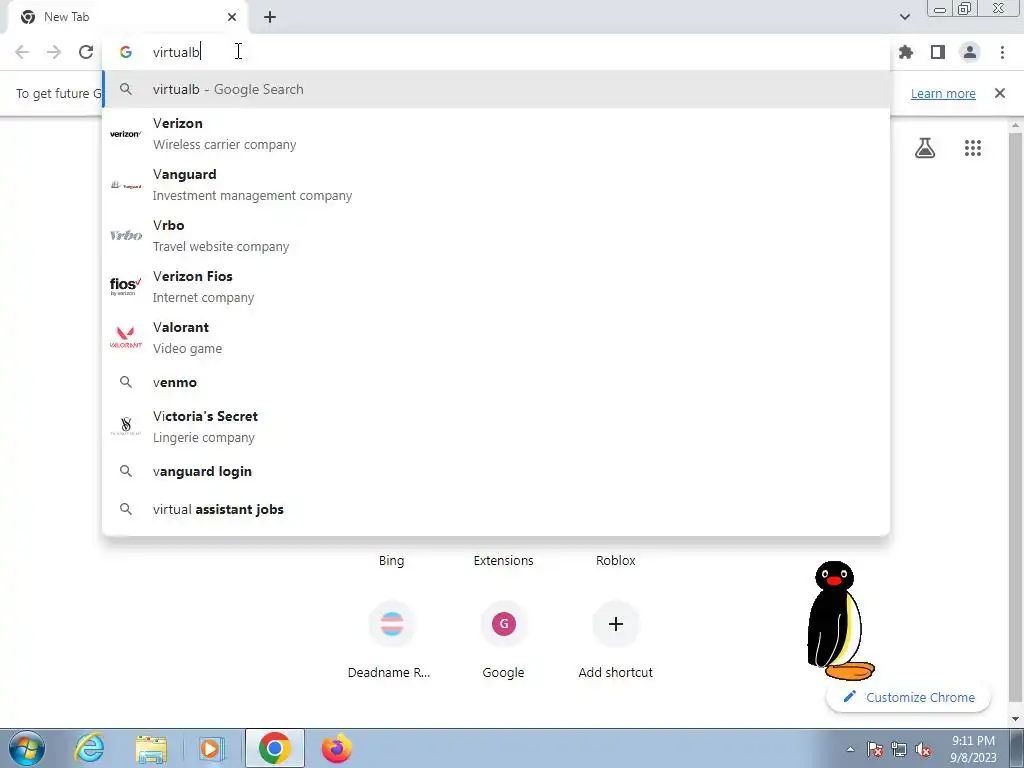Select 'virtualb - Google Search' suggestion
The image size is (1024, 768).
click(496, 89)
